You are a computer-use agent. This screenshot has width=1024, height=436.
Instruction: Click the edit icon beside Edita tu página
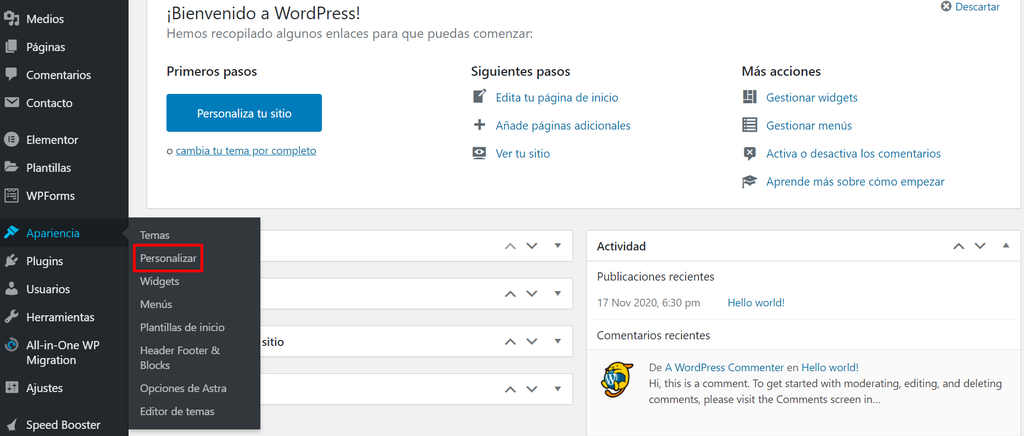click(x=479, y=97)
